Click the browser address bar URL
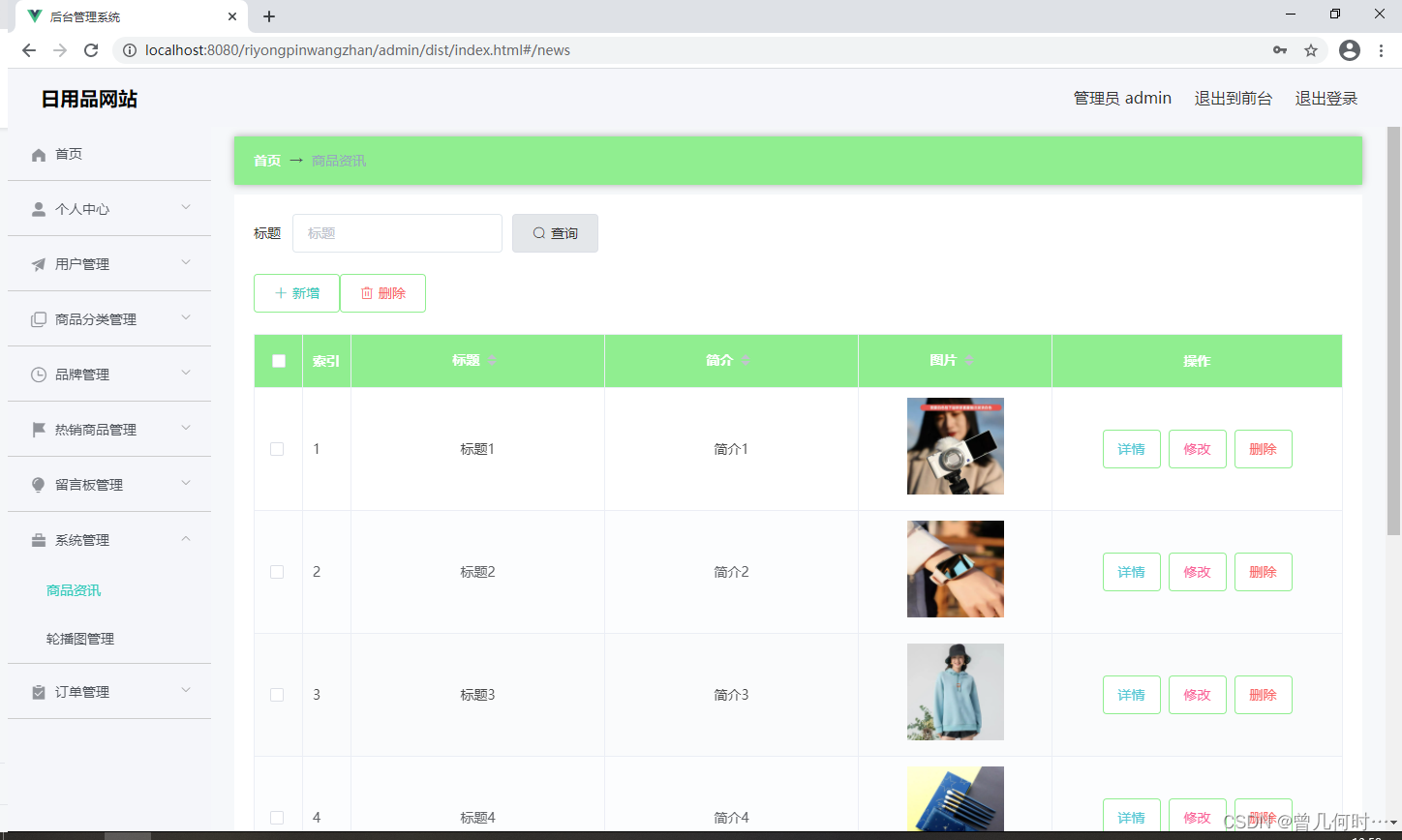 pyautogui.click(x=357, y=50)
